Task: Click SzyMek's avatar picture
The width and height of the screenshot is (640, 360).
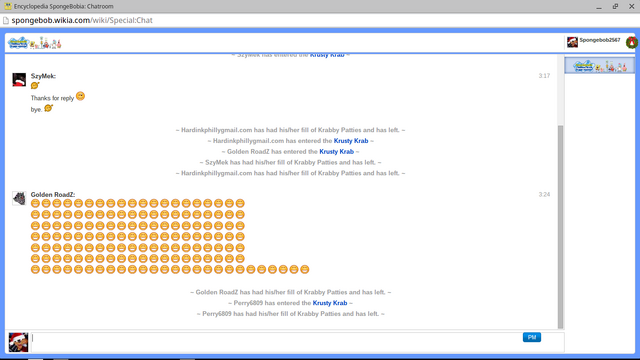Action: [19, 80]
